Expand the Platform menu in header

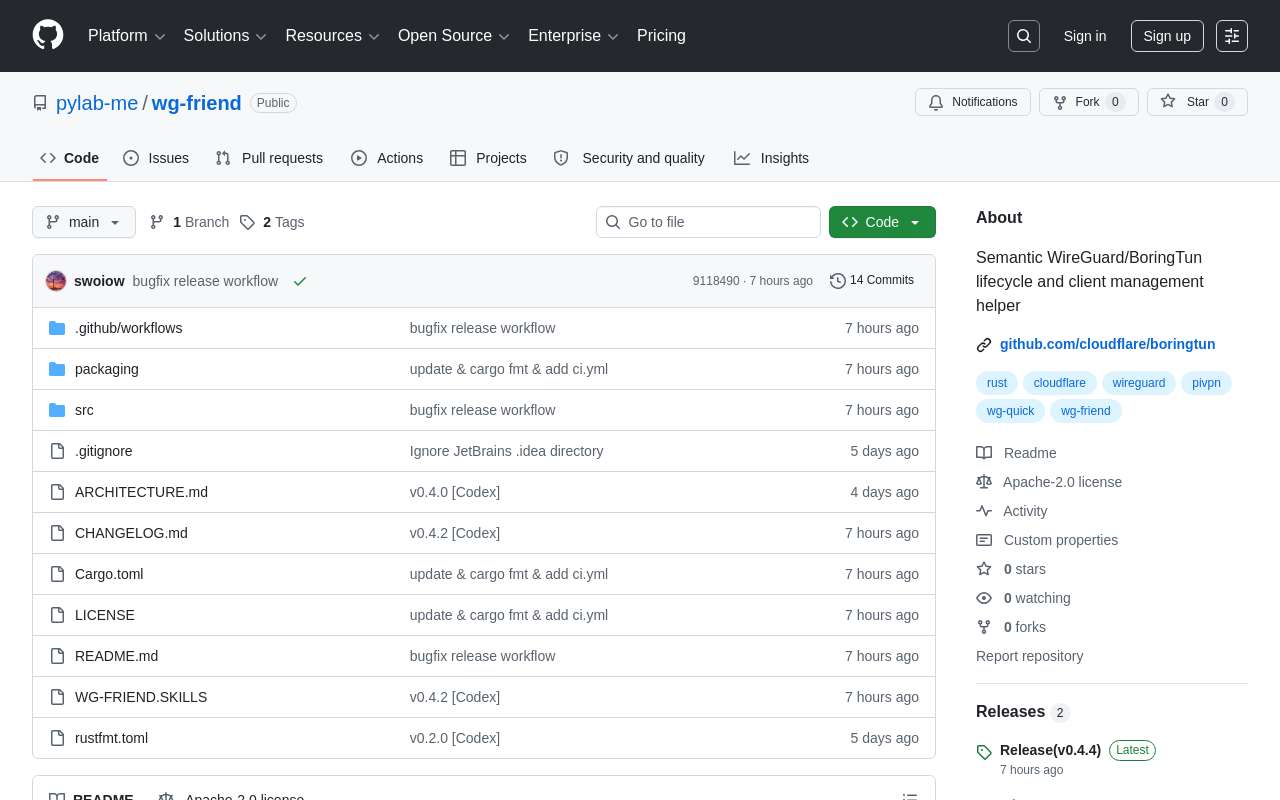point(126,36)
